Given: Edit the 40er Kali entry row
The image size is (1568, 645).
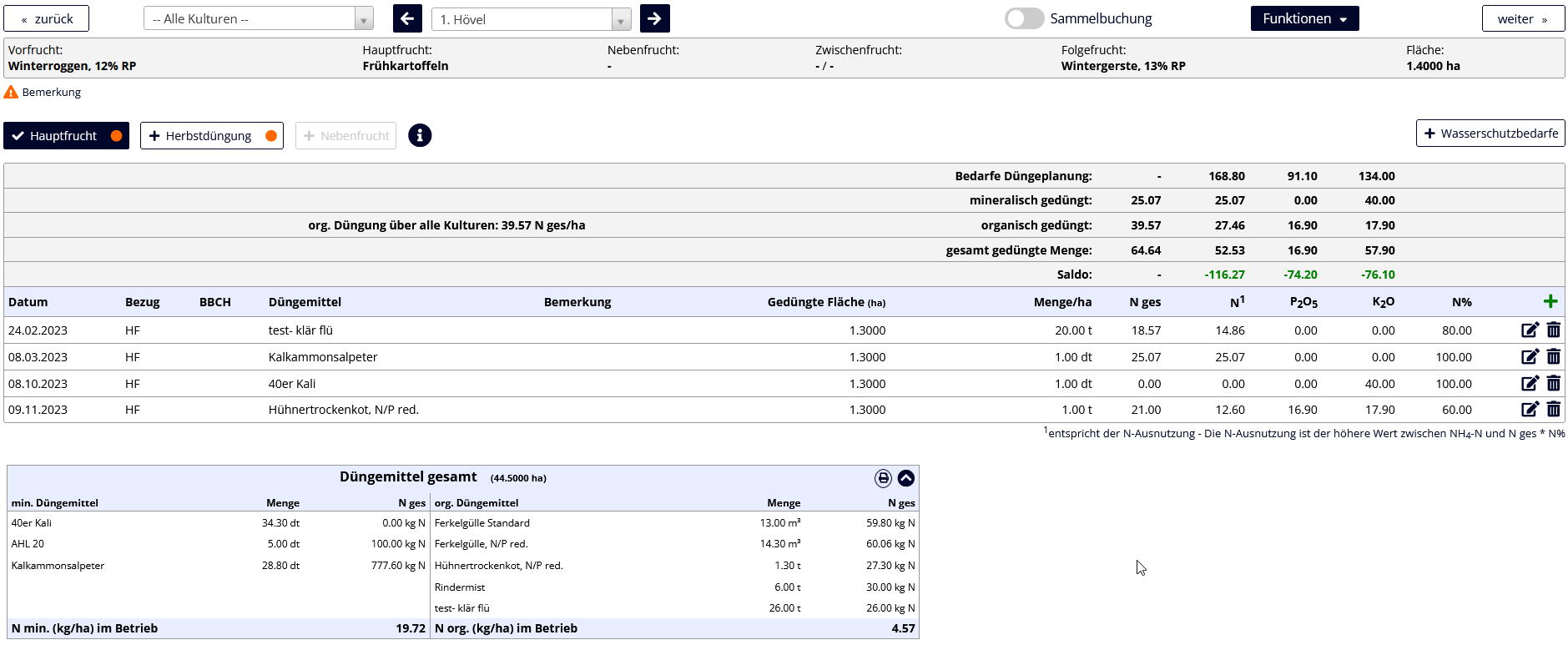Looking at the screenshot, I should [1530, 384].
